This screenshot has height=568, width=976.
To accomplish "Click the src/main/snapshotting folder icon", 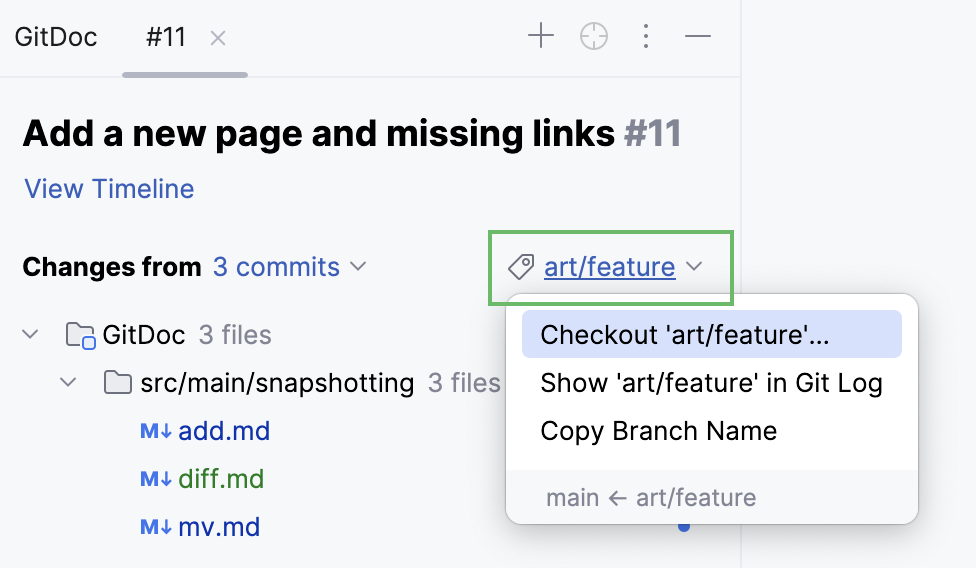I will click(x=118, y=383).
